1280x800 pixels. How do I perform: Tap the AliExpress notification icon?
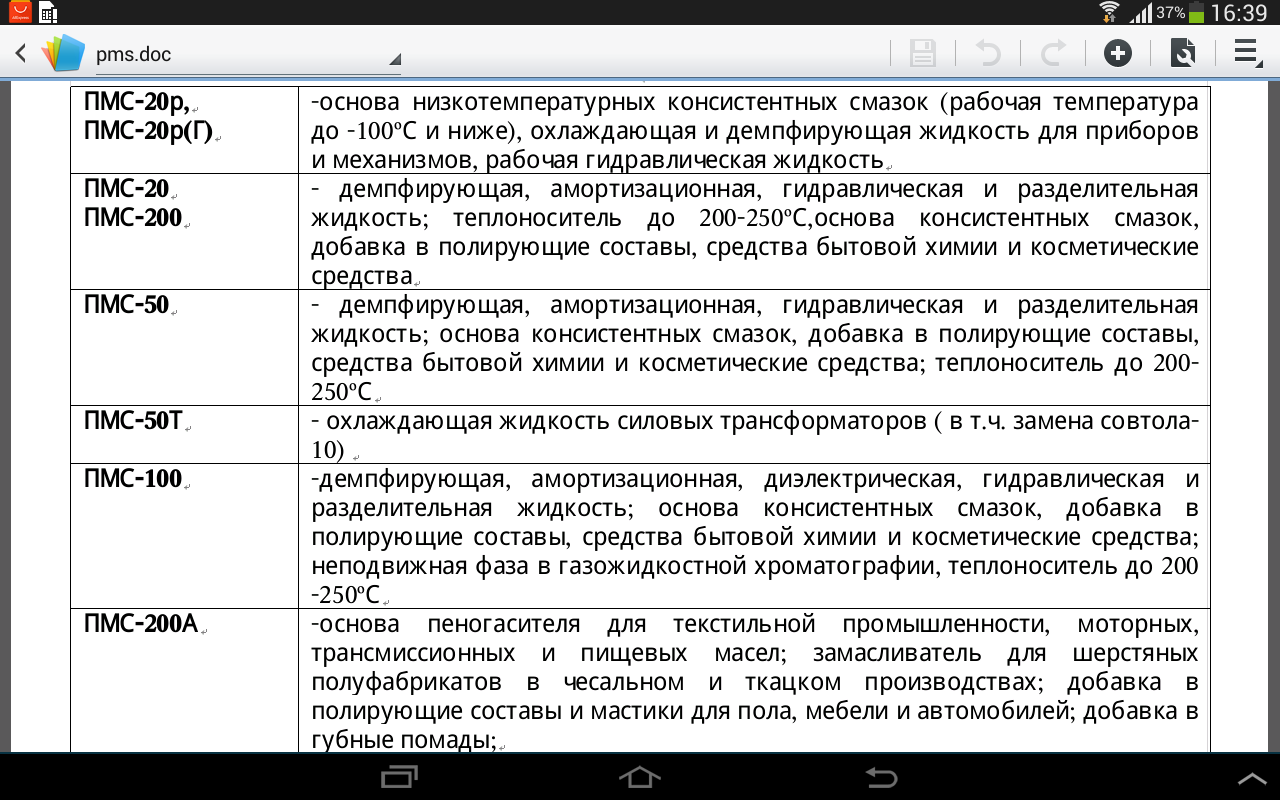click(x=20, y=12)
